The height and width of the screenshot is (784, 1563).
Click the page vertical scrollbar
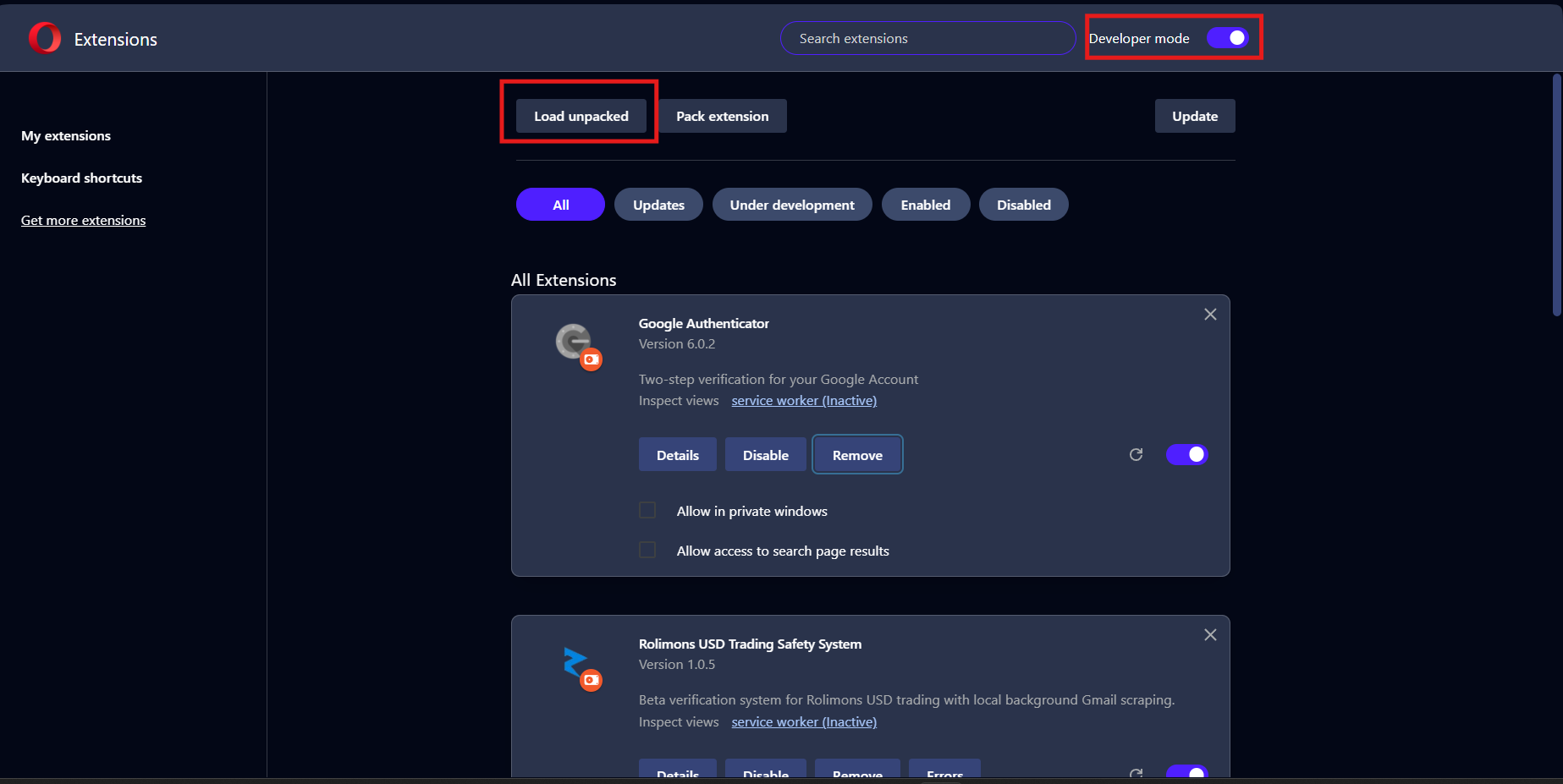pyautogui.click(x=1556, y=195)
